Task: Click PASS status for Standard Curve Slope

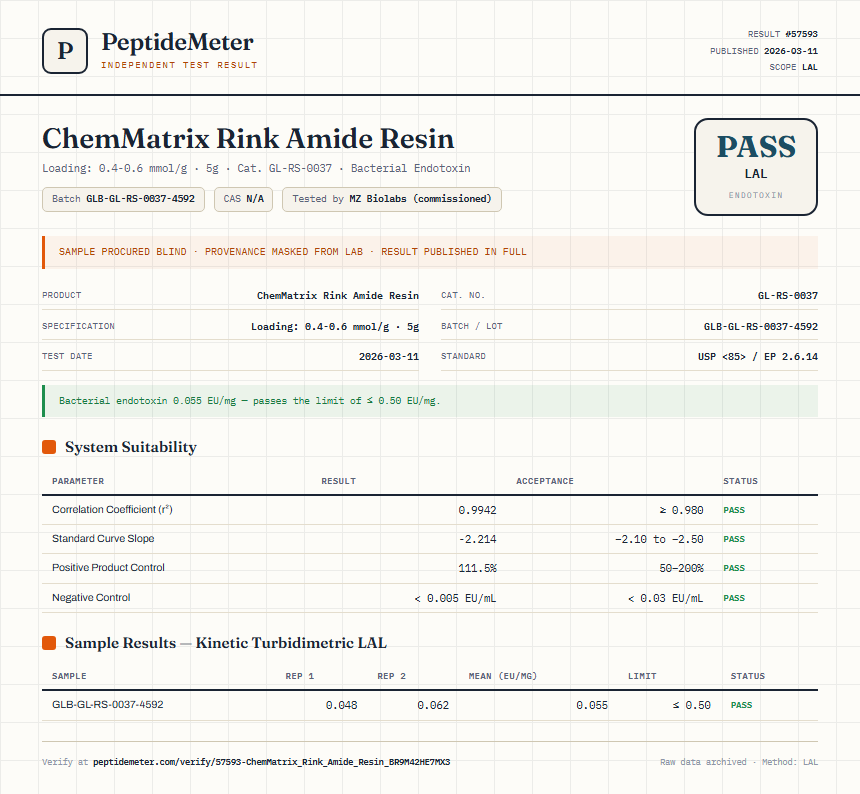Action: tap(734, 539)
